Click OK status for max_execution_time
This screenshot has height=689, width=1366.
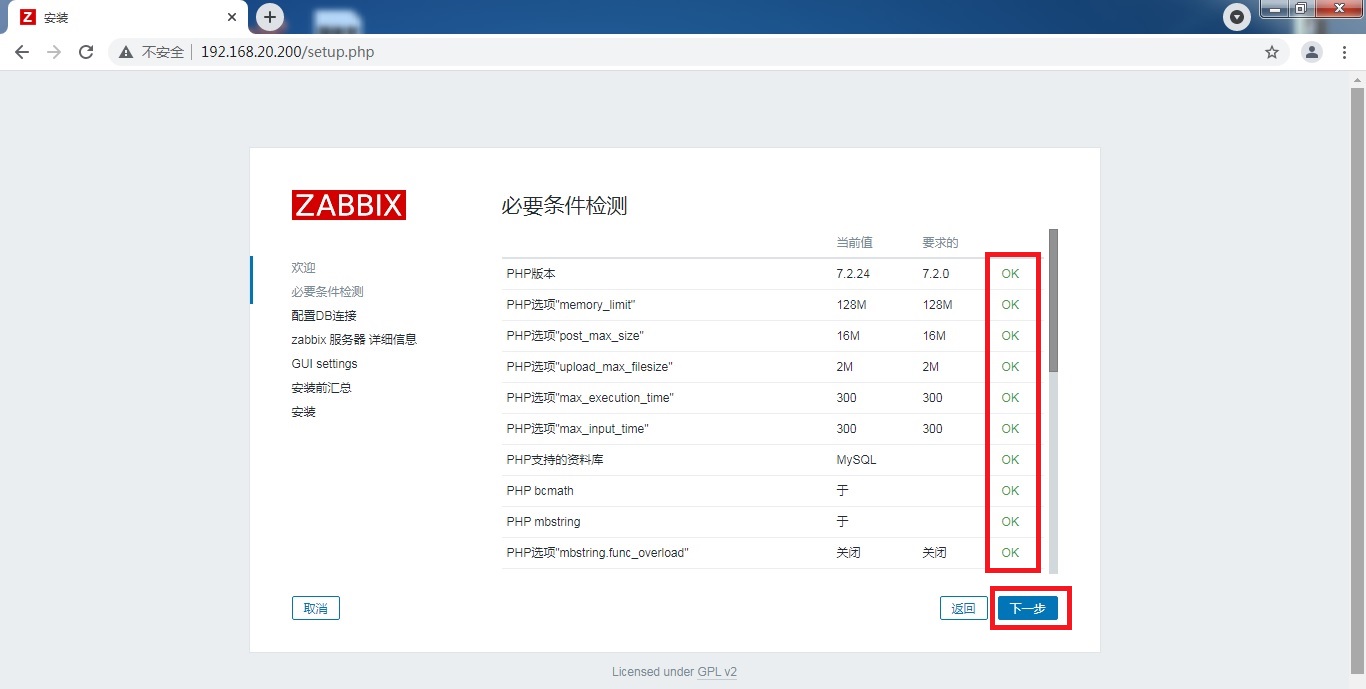[1010, 398]
